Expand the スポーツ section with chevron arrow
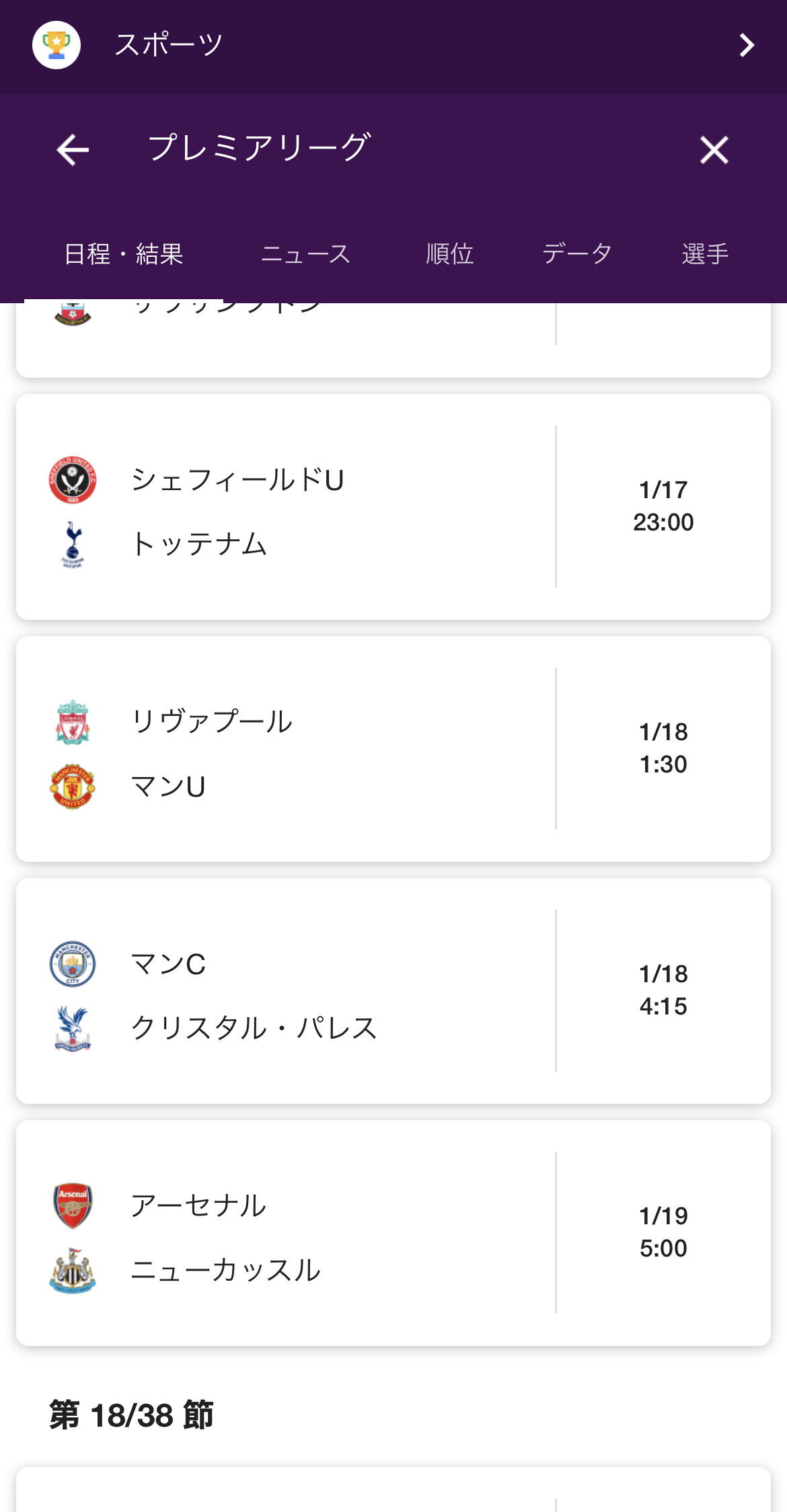The image size is (787, 1512). (x=747, y=45)
